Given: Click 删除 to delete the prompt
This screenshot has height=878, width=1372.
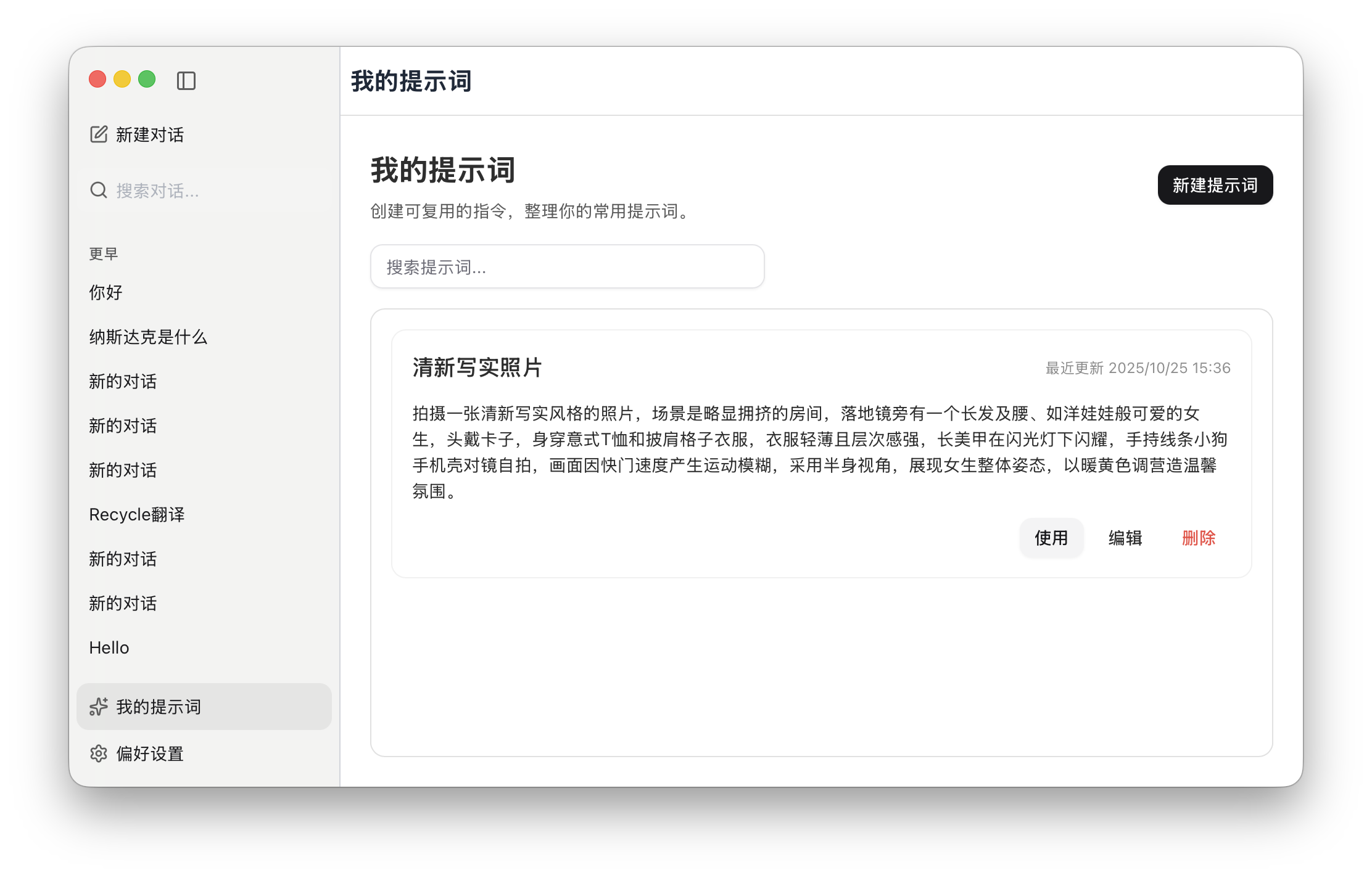Looking at the screenshot, I should tap(1198, 538).
